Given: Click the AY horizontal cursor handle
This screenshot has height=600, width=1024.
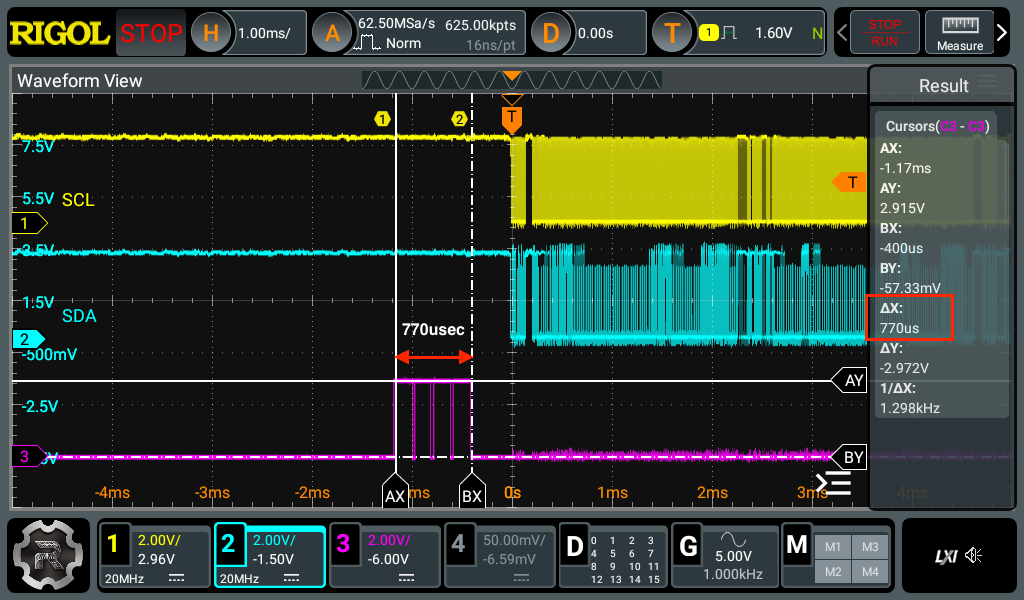Looking at the screenshot, I should pos(849,381).
